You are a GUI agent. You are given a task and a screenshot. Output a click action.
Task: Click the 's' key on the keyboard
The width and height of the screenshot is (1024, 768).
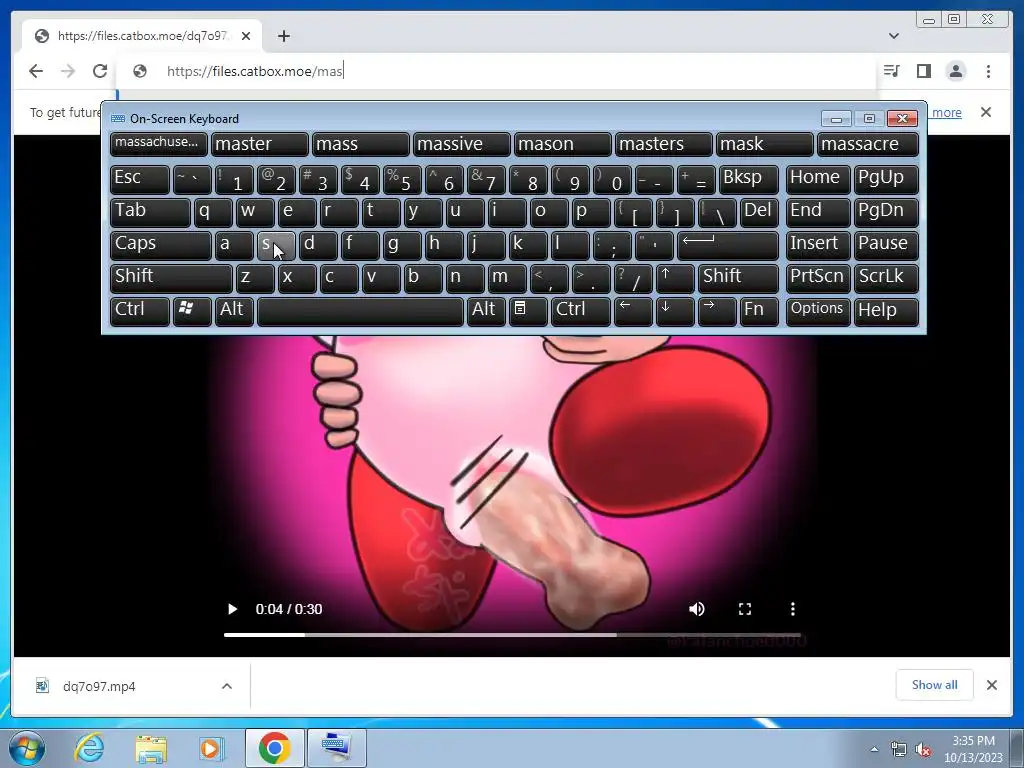tap(276, 245)
